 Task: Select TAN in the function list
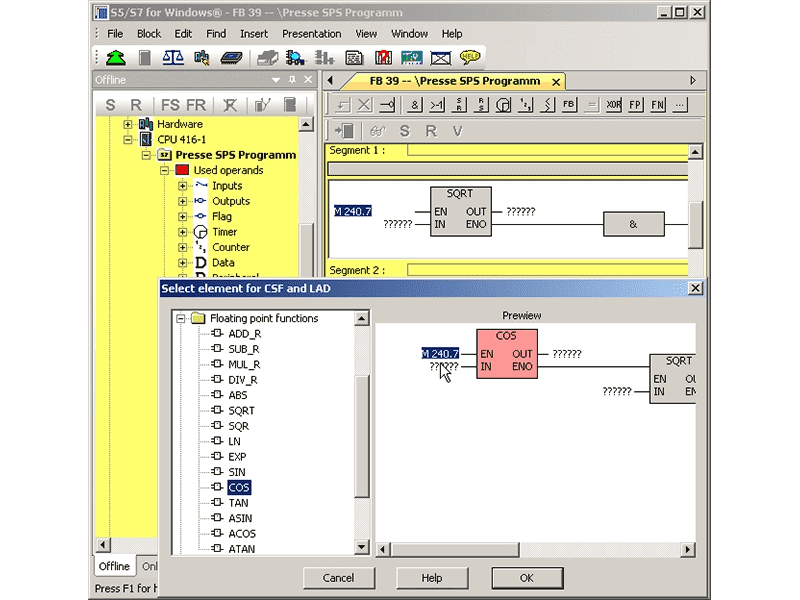(x=238, y=503)
